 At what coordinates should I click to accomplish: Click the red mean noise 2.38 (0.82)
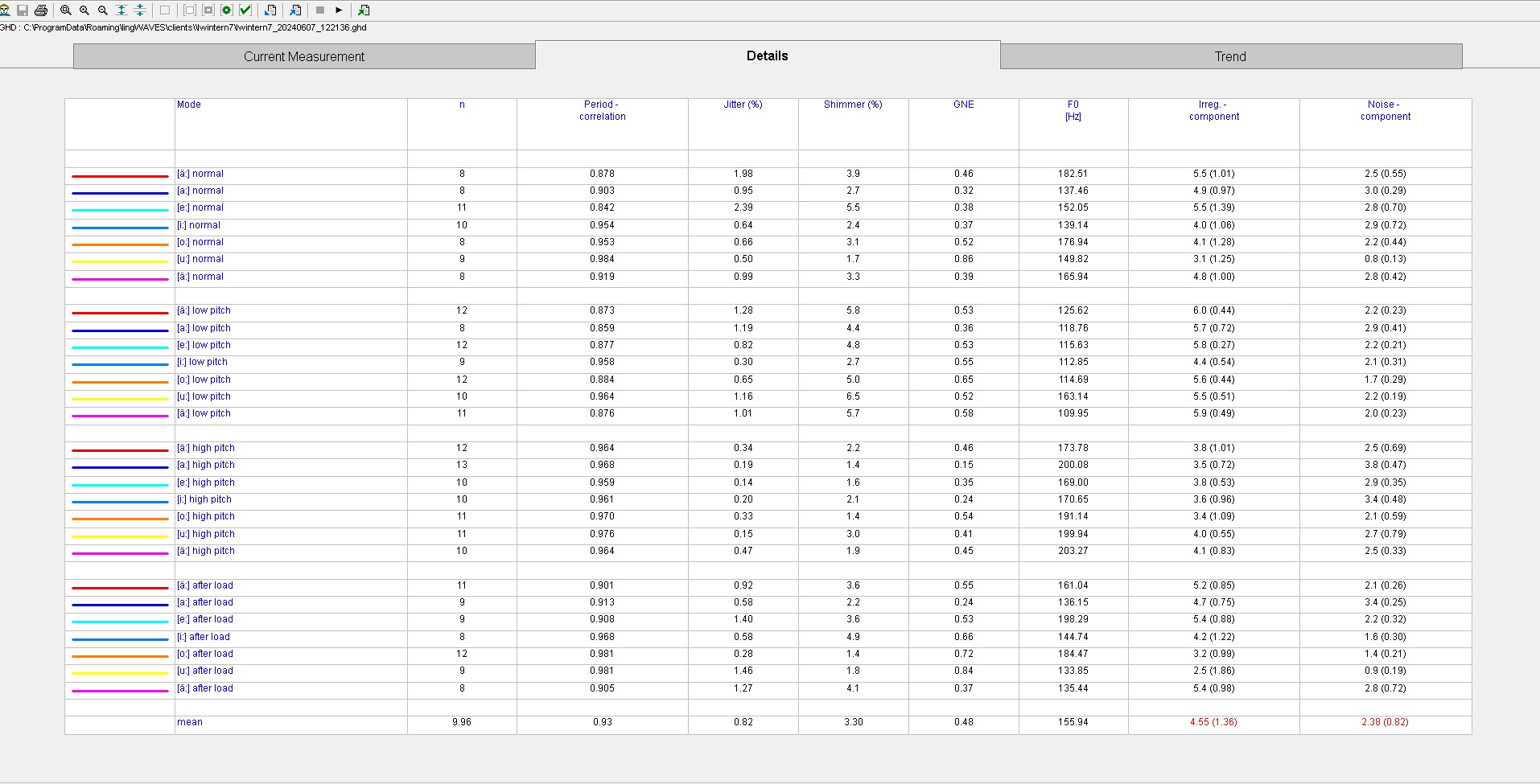pos(1386,722)
